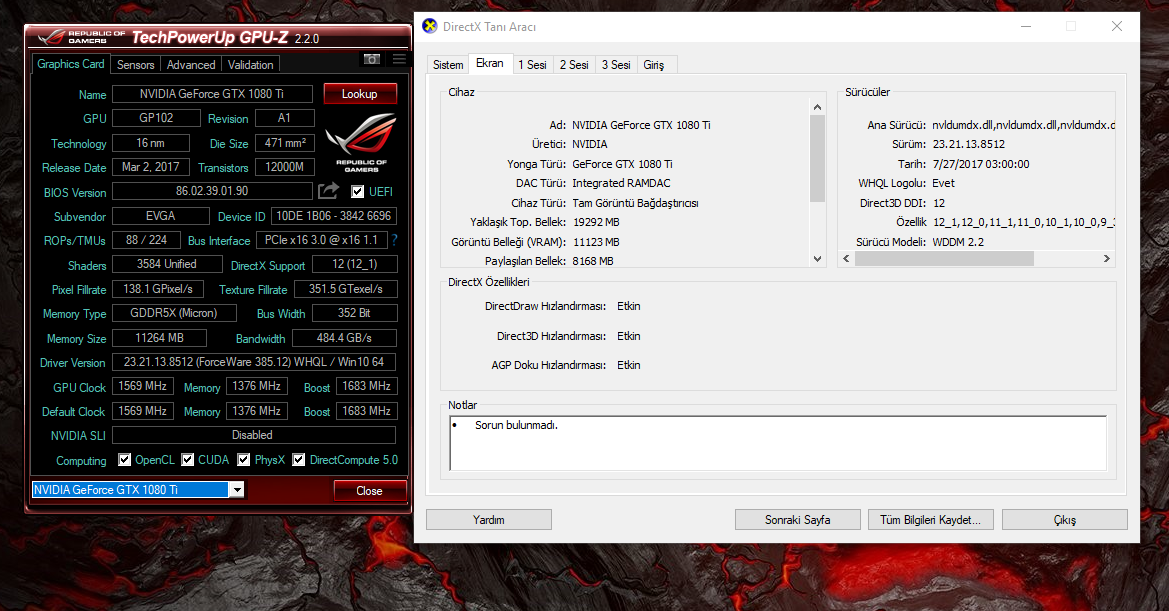Image resolution: width=1169 pixels, height=611 pixels.
Task: Click the GP102 GPU field
Action: tap(157, 118)
